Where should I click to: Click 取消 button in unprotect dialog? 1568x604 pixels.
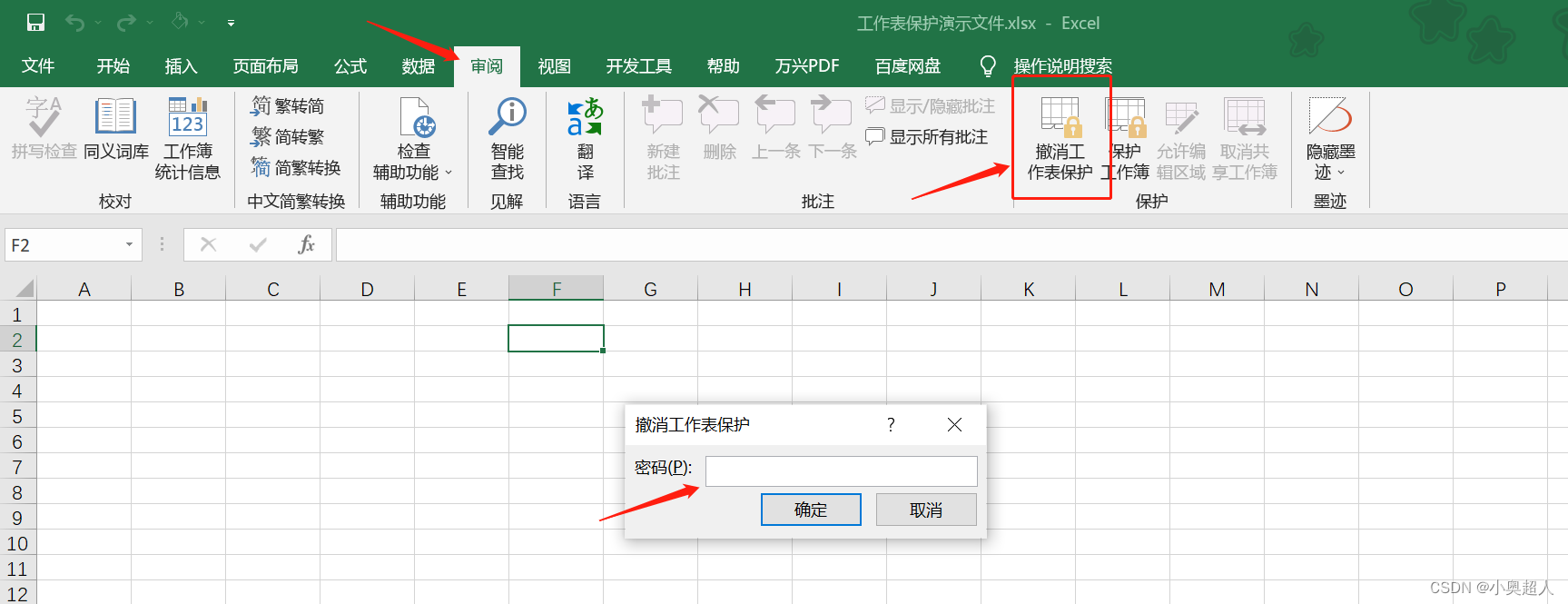926,510
